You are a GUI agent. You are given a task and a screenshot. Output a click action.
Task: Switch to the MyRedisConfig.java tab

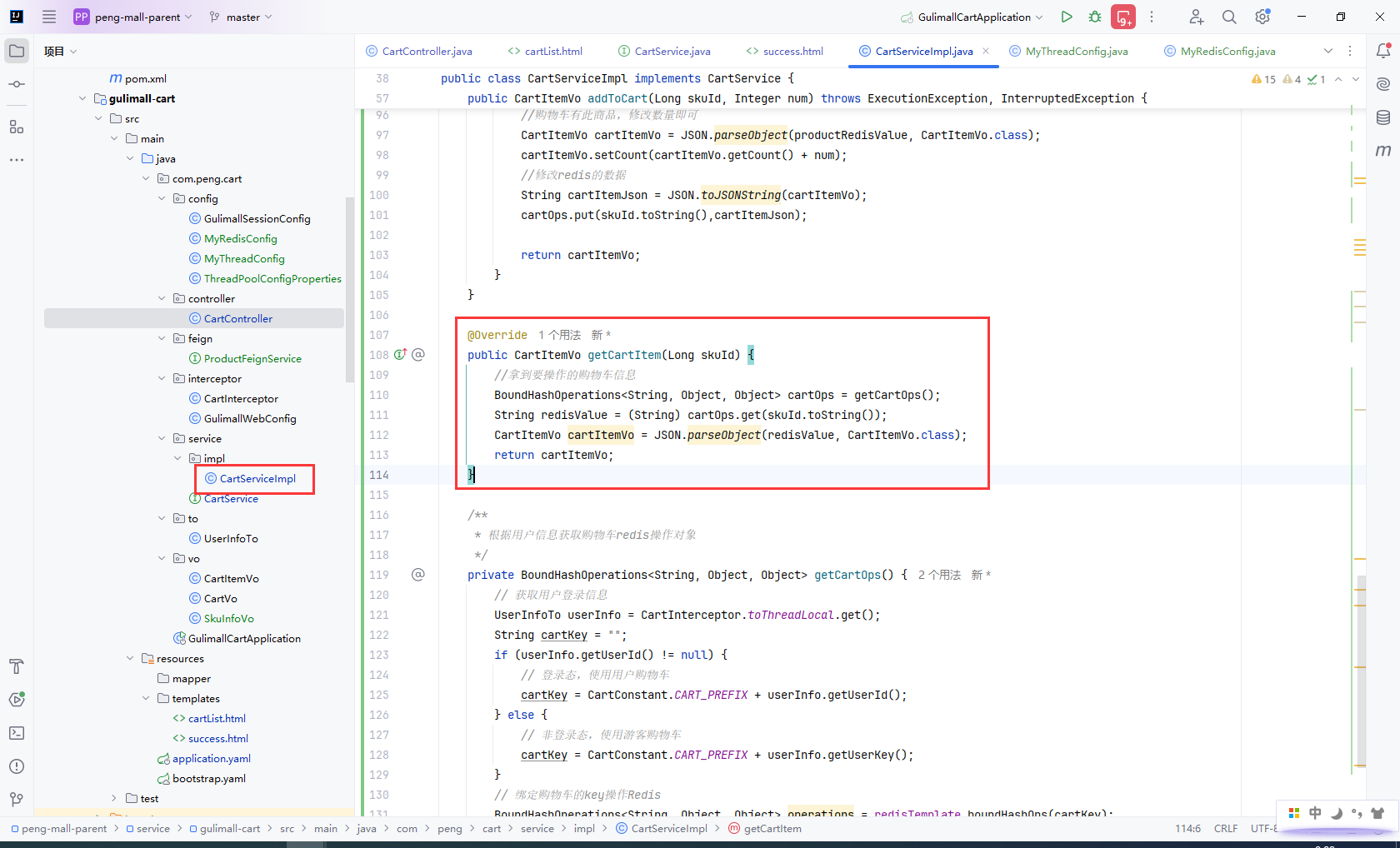[1220, 51]
